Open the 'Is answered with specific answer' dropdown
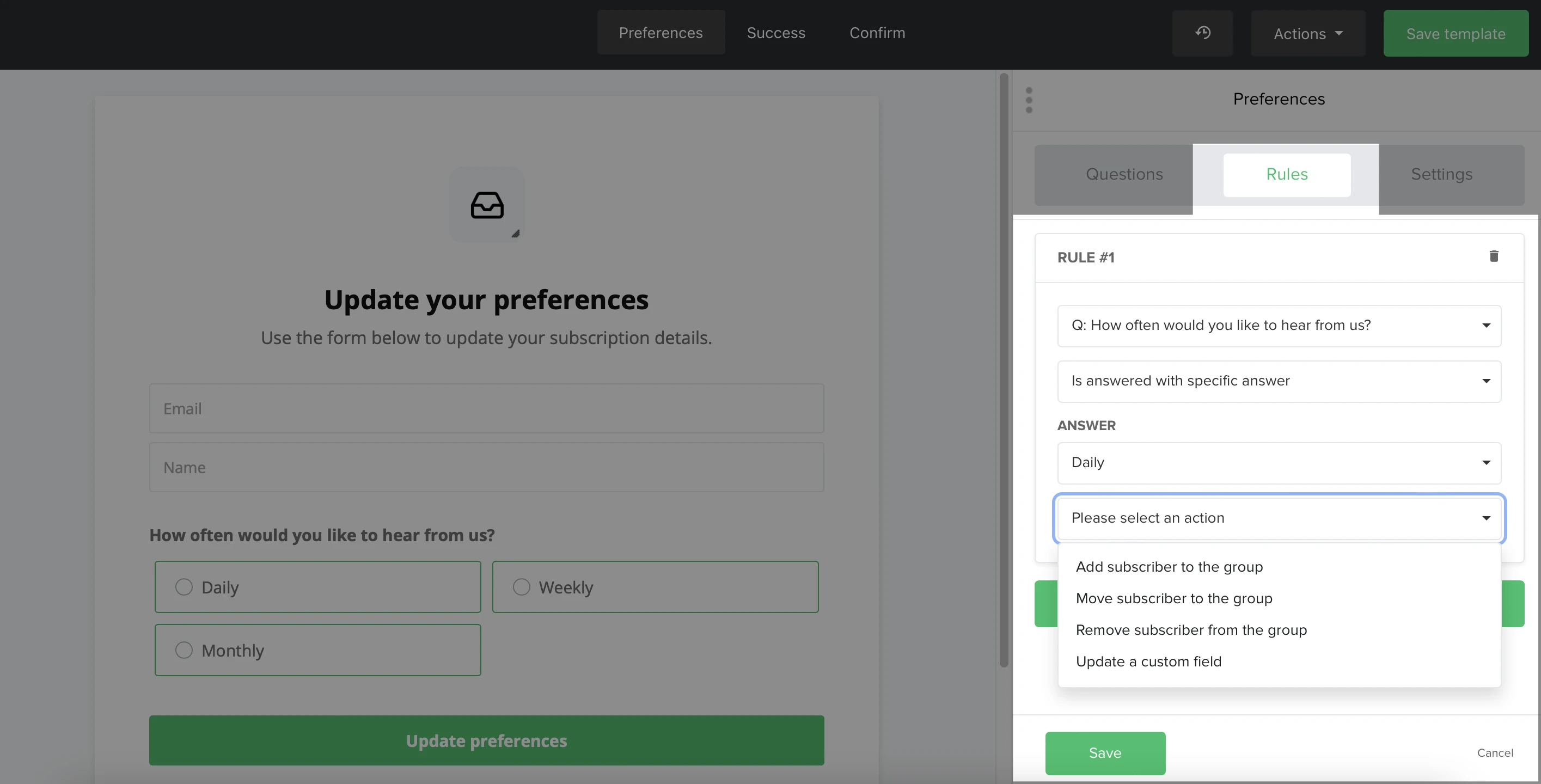Image resolution: width=1541 pixels, height=784 pixels. [1279, 381]
